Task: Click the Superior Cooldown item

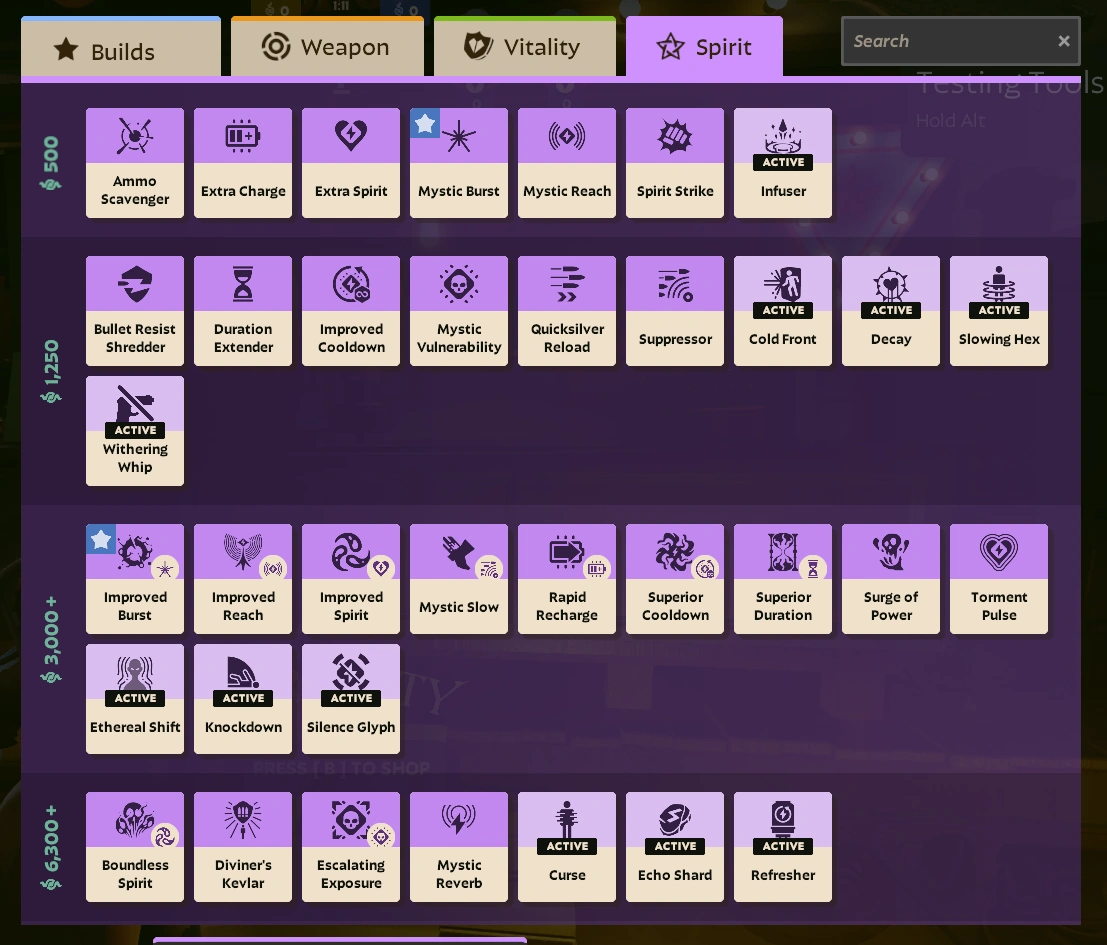Action: pyautogui.click(x=675, y=579)
